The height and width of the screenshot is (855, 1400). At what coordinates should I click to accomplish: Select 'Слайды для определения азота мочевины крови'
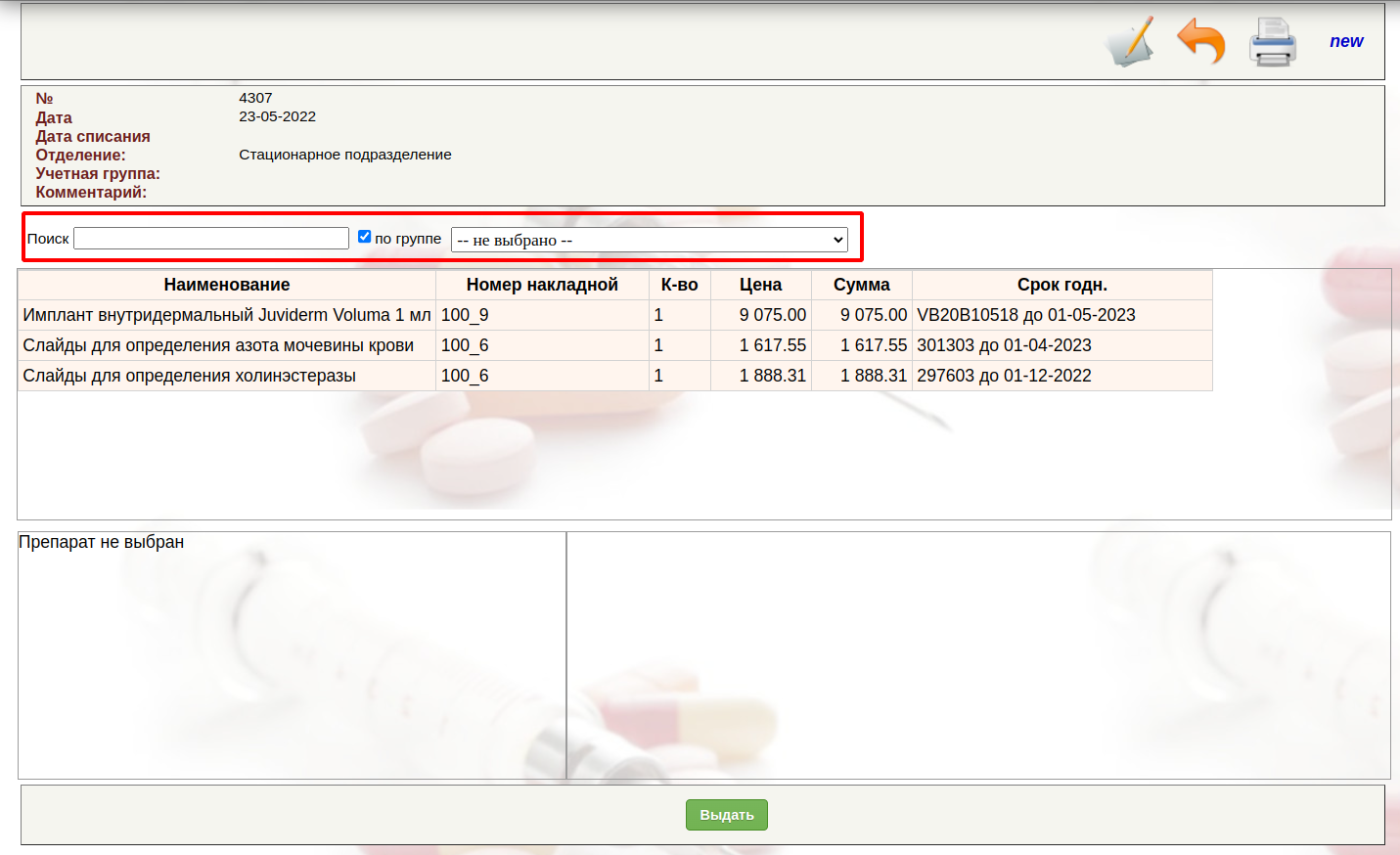point(218,345)
